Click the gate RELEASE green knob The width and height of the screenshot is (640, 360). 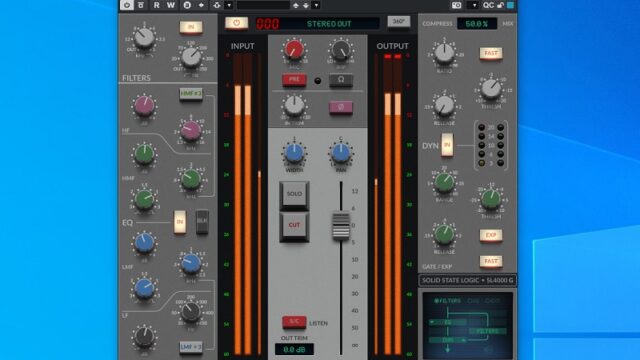[x=444, y=235]
